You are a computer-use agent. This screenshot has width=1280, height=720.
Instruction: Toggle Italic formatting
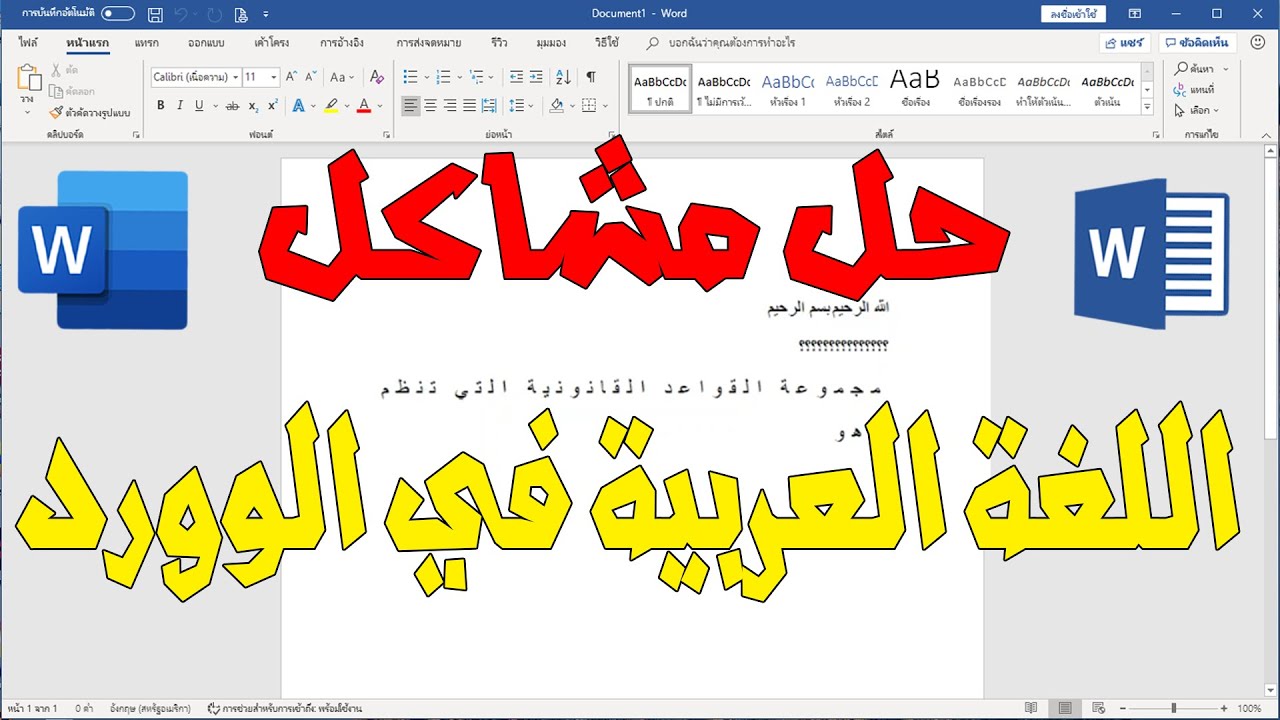180,105
